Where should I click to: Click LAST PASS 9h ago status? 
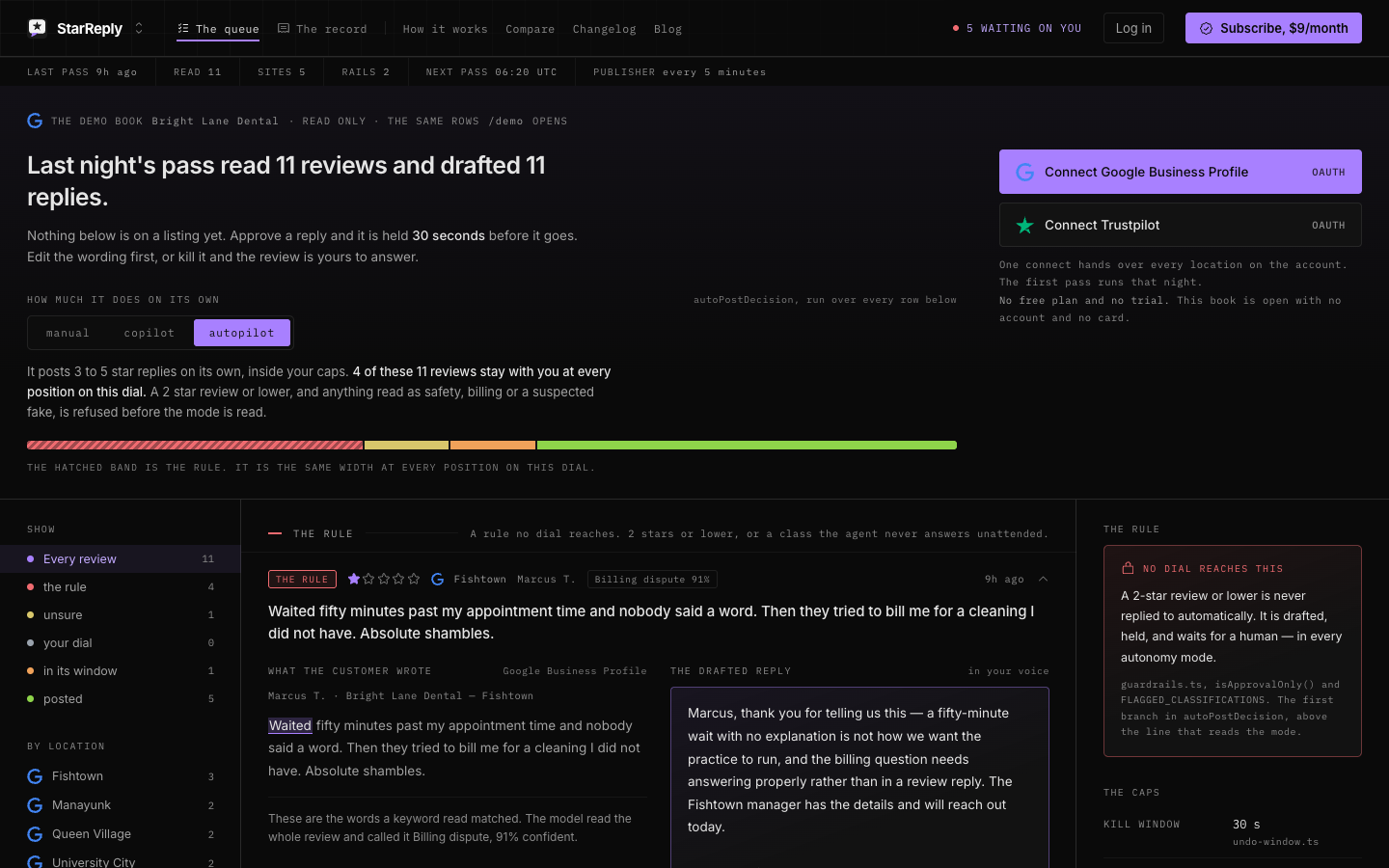[82, 71]
